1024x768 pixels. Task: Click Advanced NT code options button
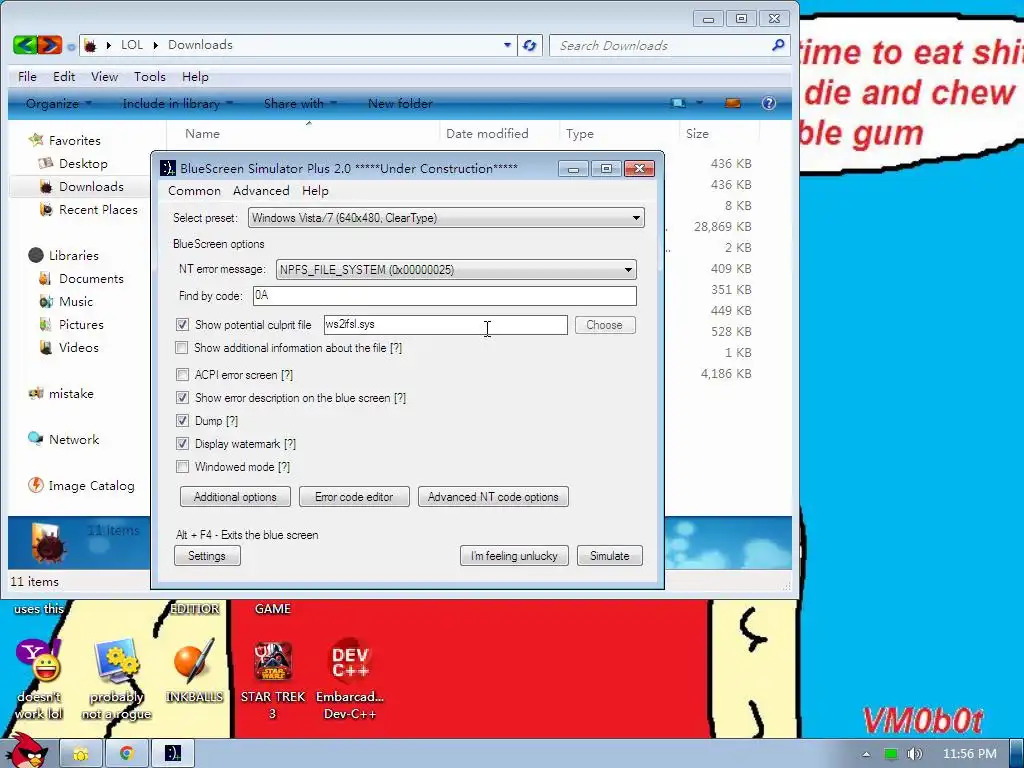point(493,497)
